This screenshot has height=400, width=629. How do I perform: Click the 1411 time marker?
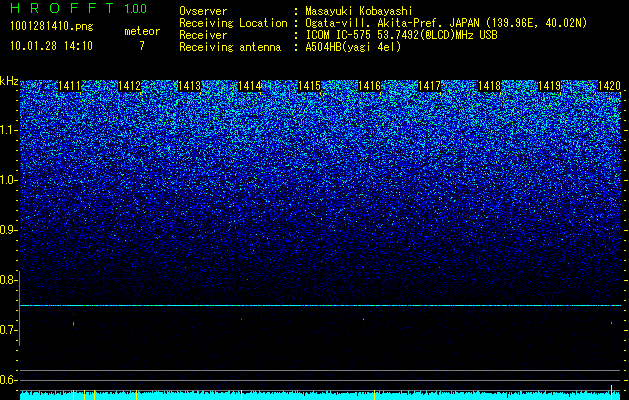click(69, 86)
